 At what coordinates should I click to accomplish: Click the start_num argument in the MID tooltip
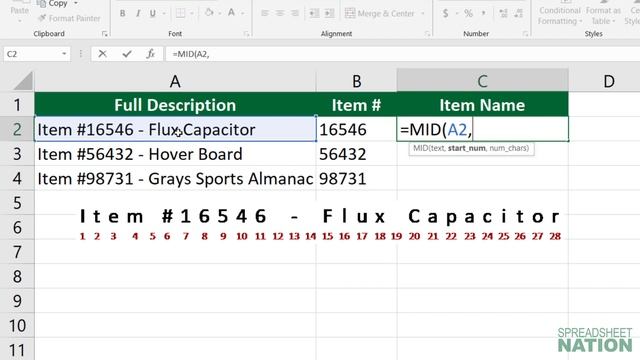pos(467,148)
